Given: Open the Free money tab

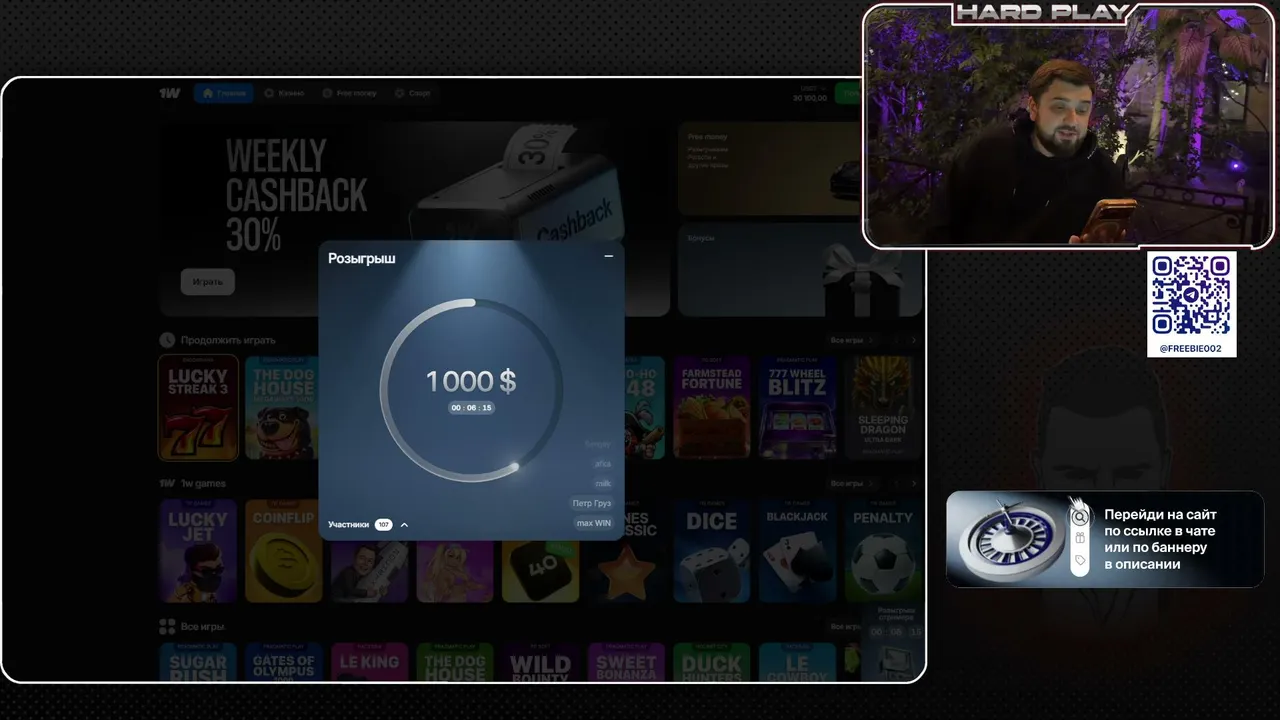Looking at the screenshot, I should 349,93.
